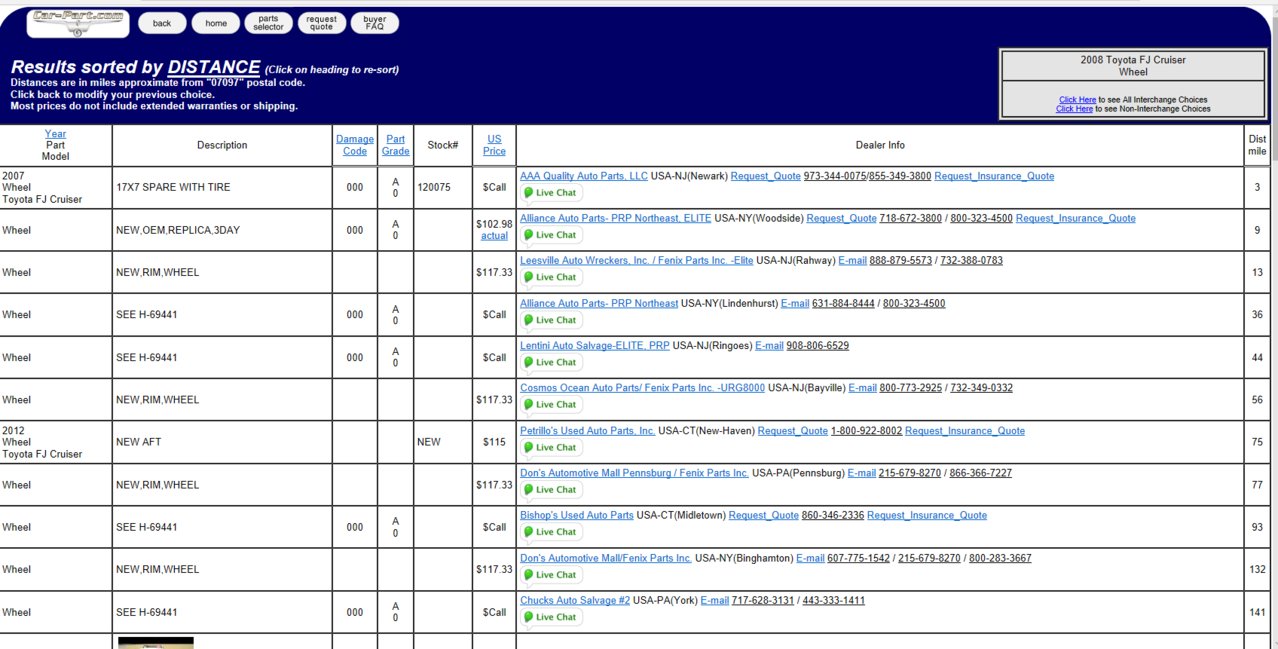
Task: Sort by Part Grade heading
Action: click(395, 145)
